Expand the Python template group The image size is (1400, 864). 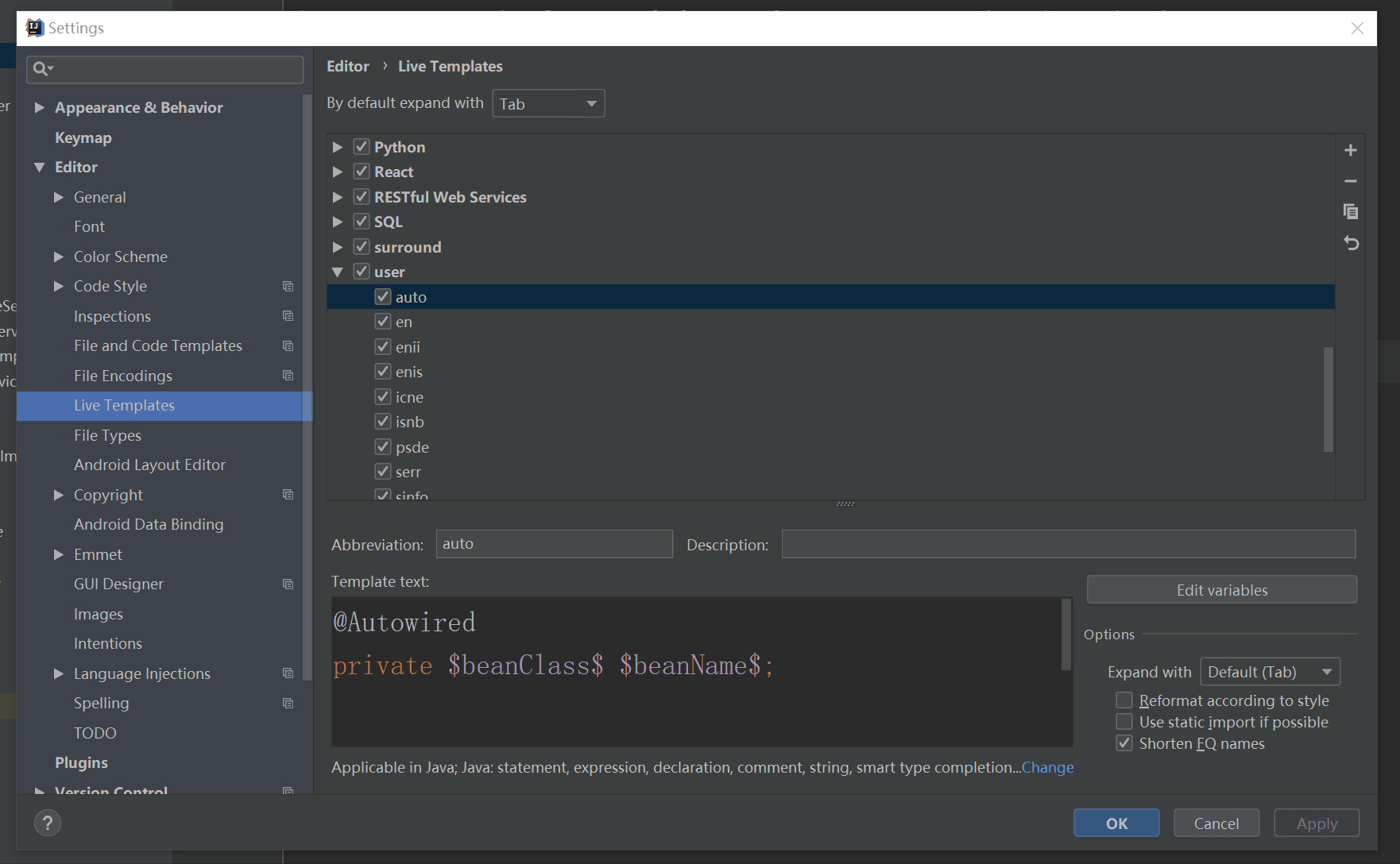pyautogui.click(x=338, y=146)
